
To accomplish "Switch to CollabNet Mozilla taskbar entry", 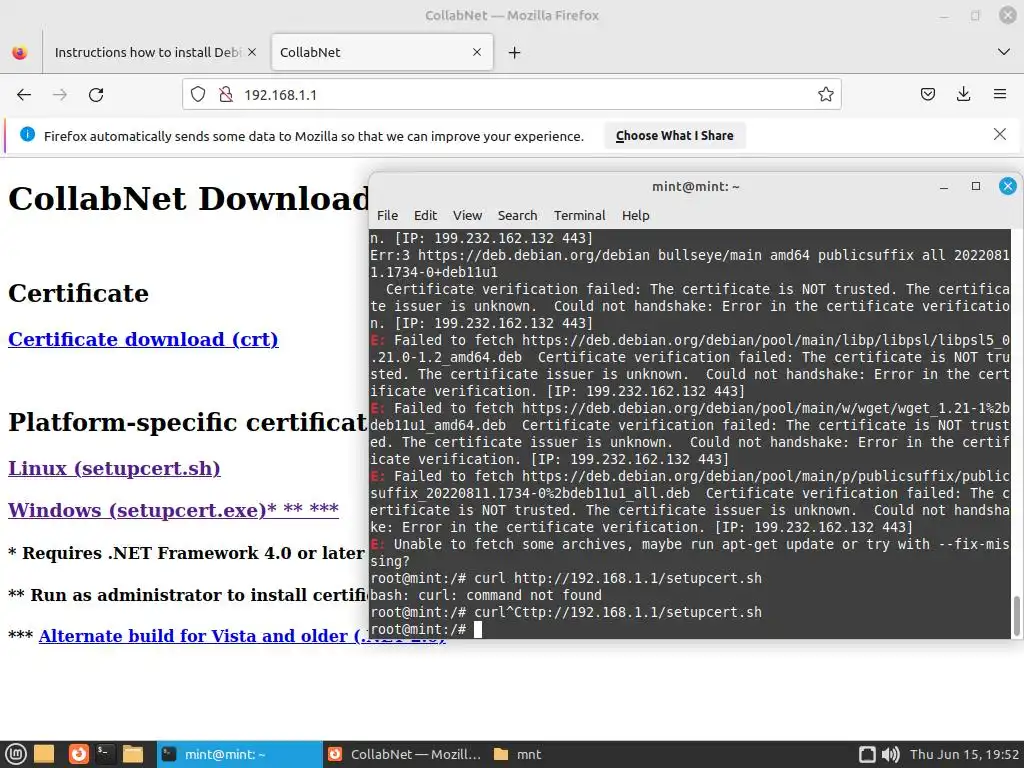I will (x=404, y=754).
